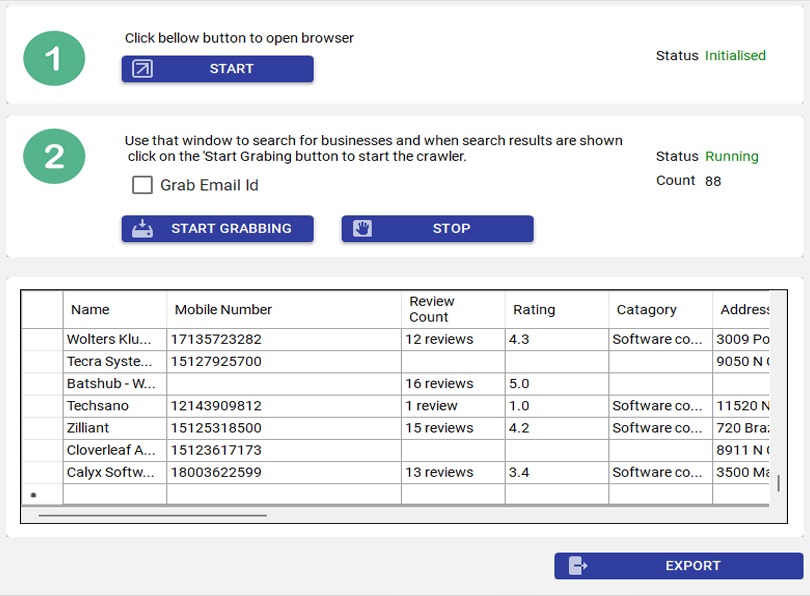Select the Wolters Klu... name cell
The width and height of the screenshot is (810, 596).
point(115,339)
